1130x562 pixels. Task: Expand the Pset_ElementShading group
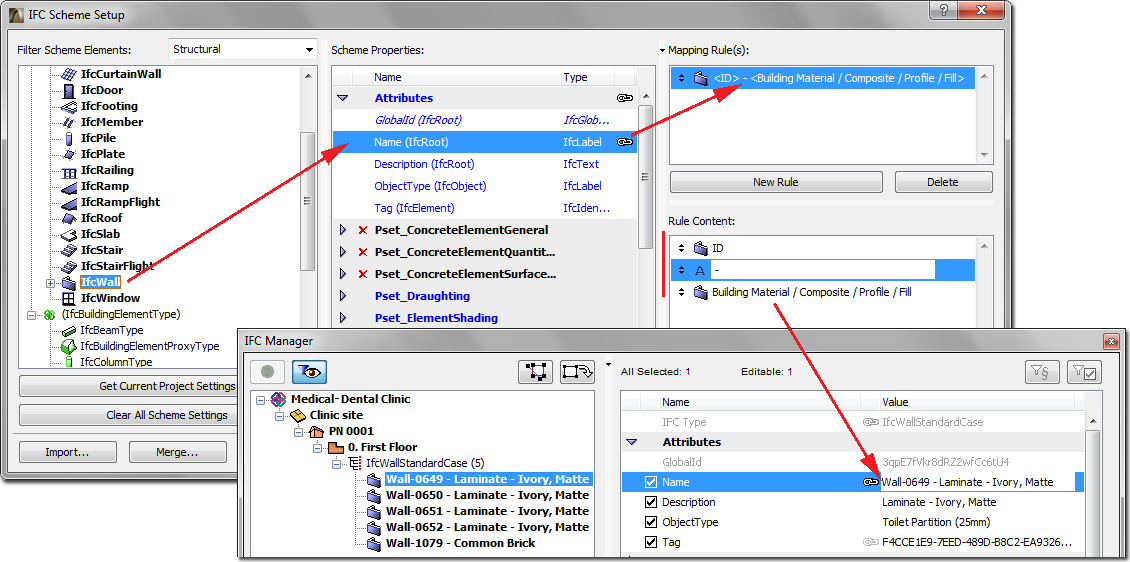click(x=343, y=318)
